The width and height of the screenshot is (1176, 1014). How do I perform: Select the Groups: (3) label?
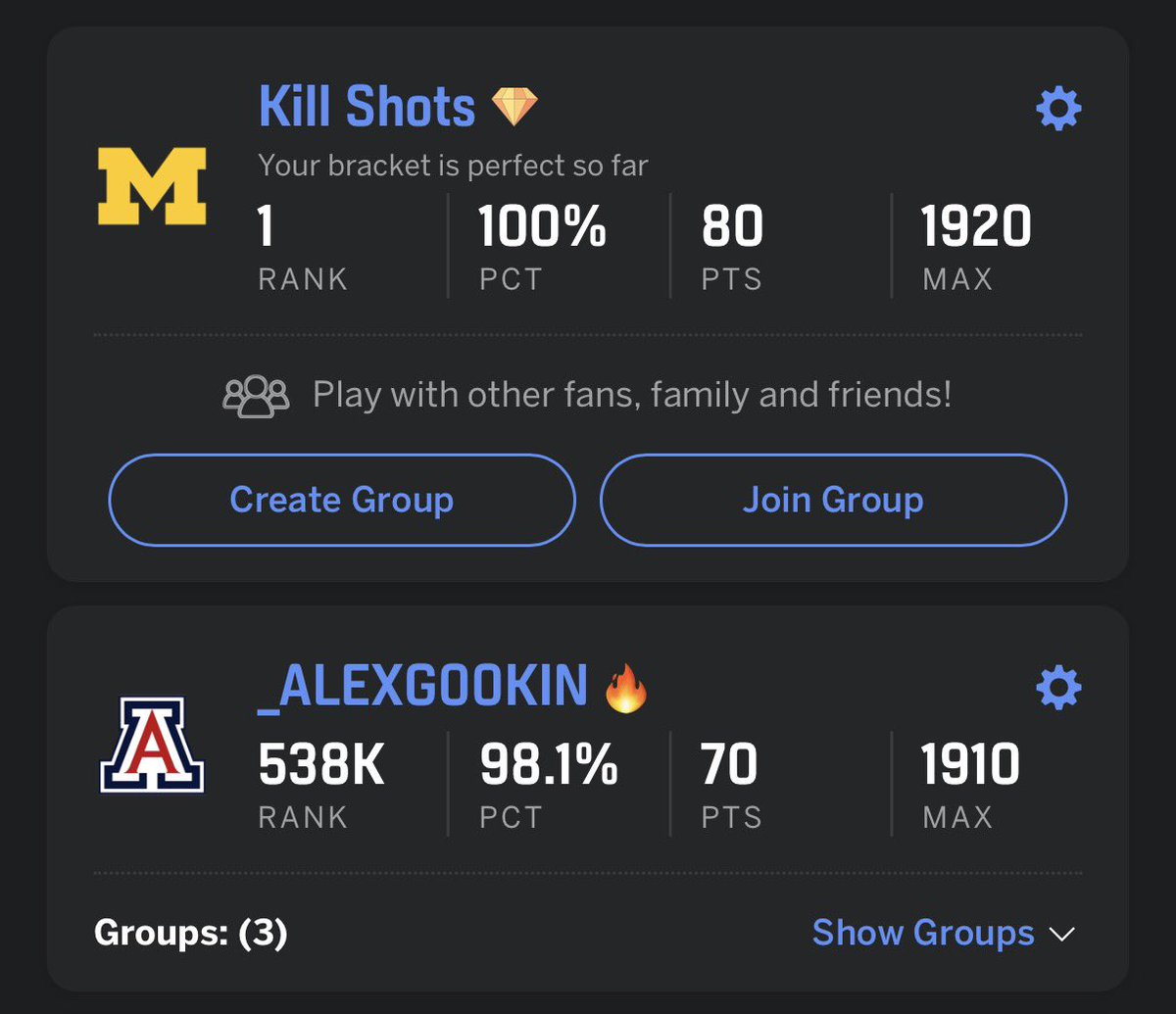pos(191,933)
